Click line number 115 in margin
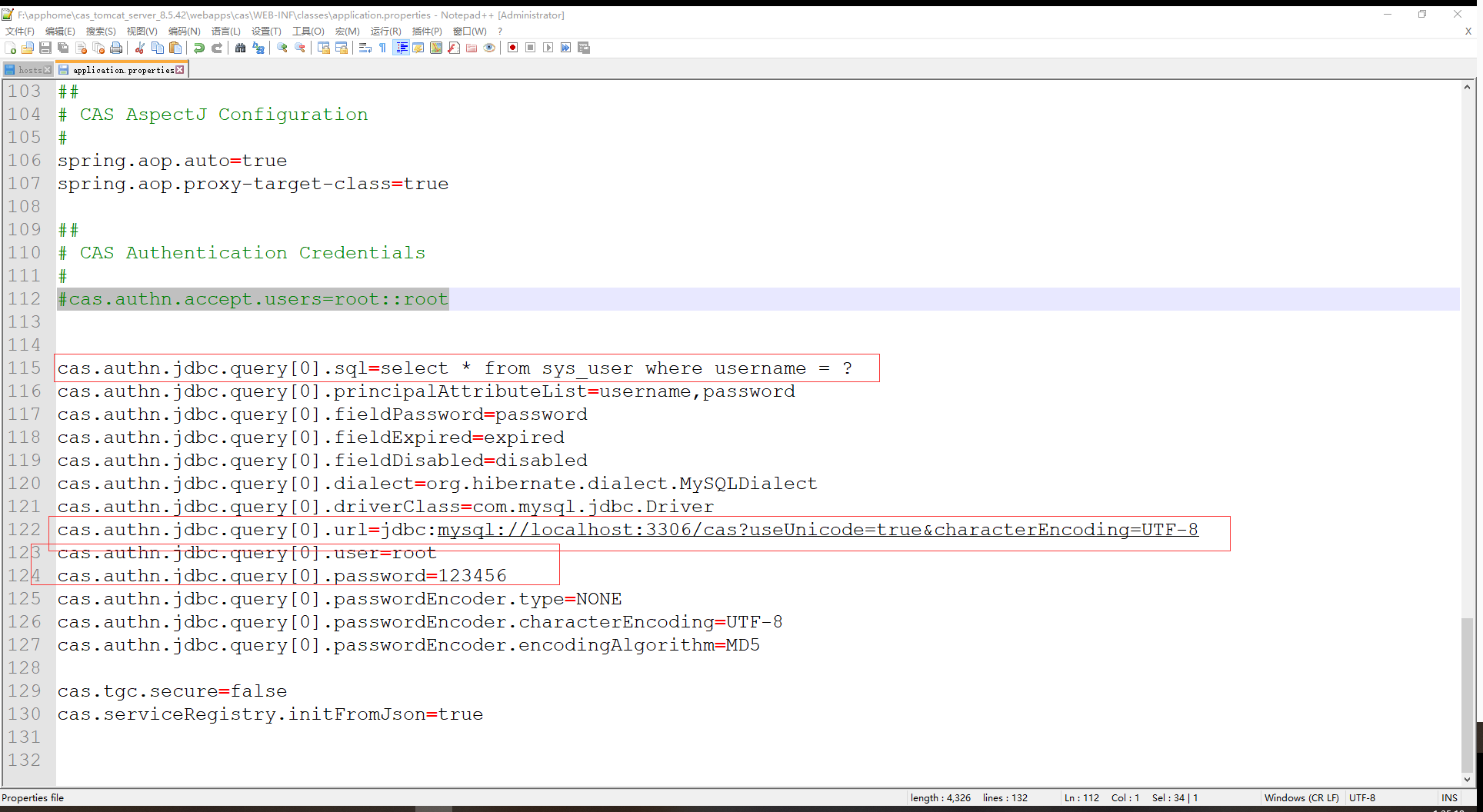The height and width of the screenshot is (812, 1483). [25, 368]
